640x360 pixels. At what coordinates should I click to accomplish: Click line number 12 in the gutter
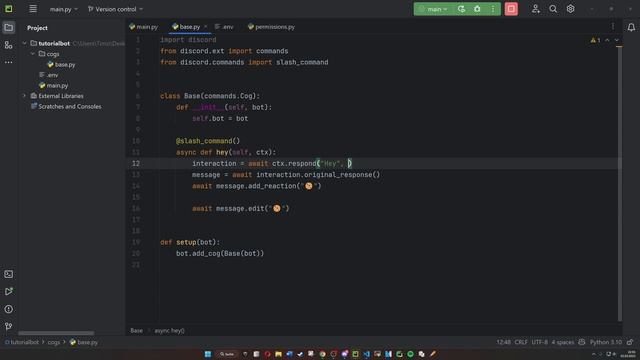point(136,163)
